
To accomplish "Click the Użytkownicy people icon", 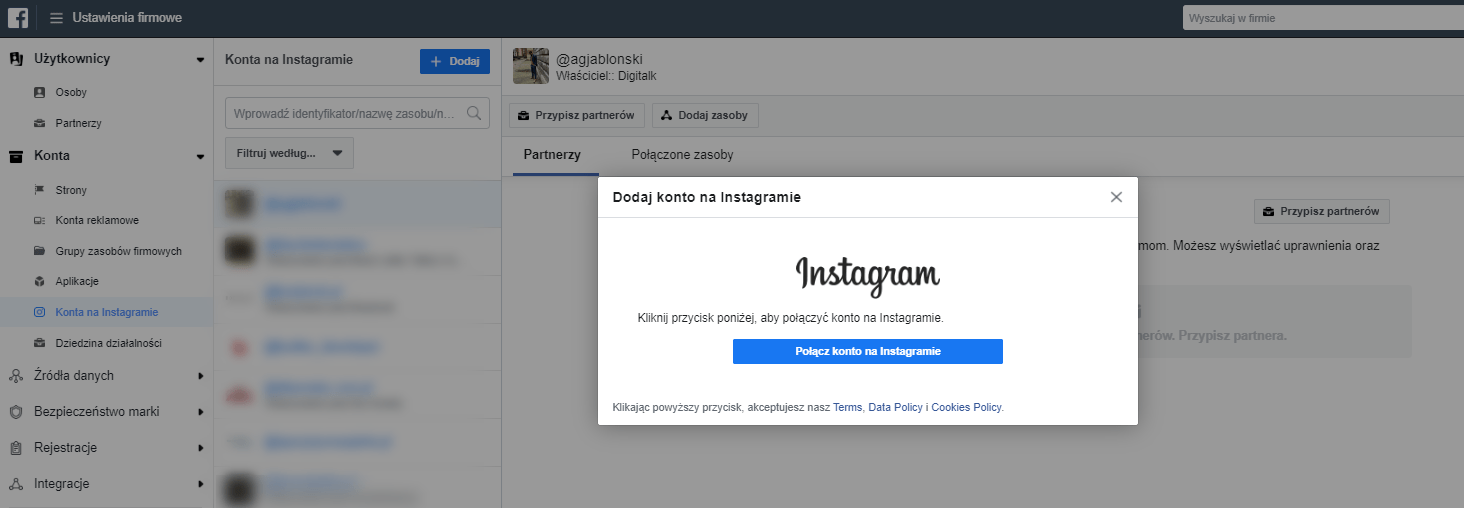I will pyautogui.click(x=16, y=59).
